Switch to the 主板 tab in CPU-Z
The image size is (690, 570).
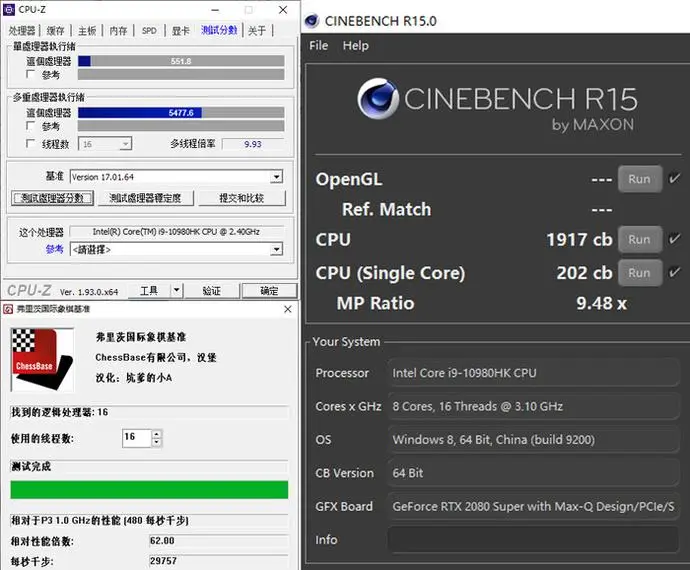pyautogui.click(x=87, y=30)
